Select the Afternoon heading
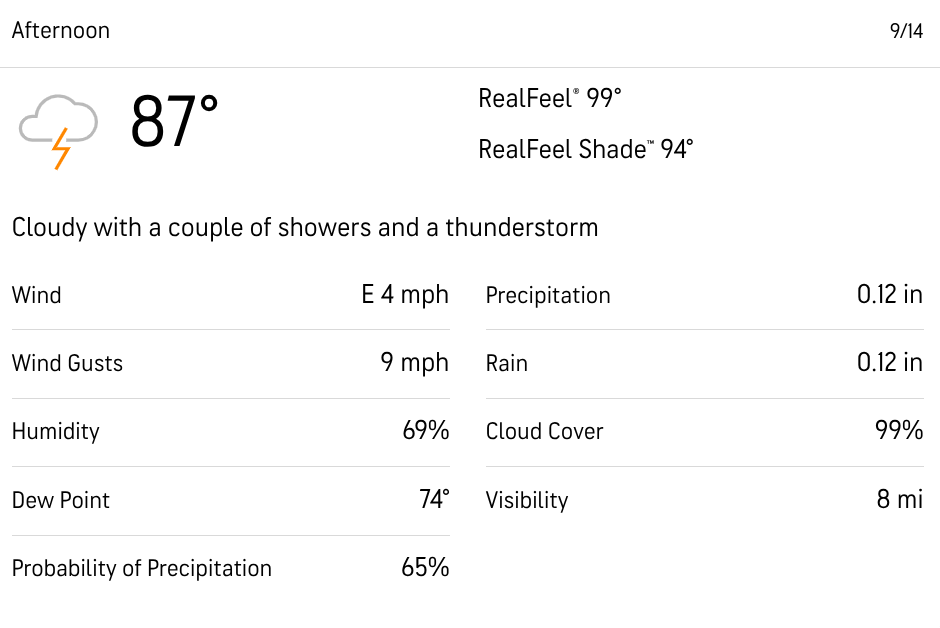This screenshot has height=628, width=940. click(x=61, y=31)
